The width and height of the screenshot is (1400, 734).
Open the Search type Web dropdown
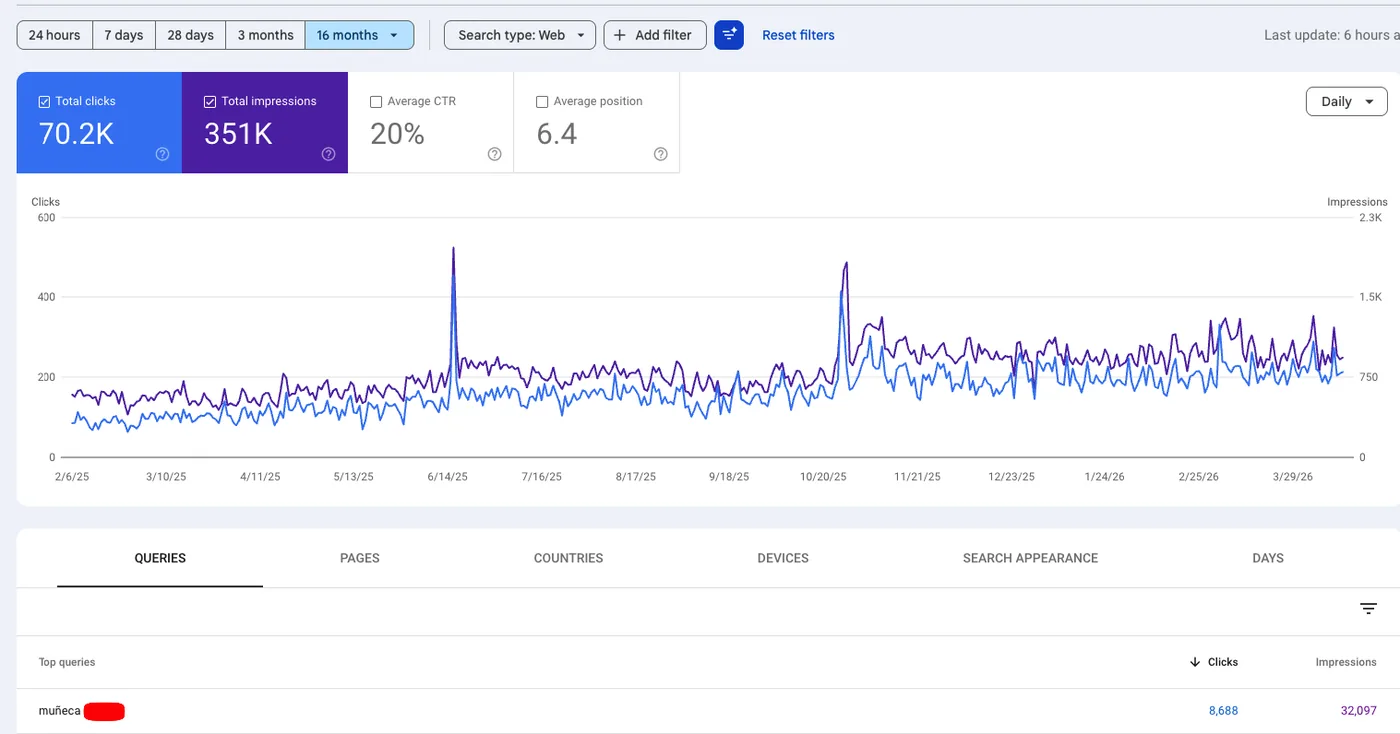pyautogui.click(x=519, y=34)
